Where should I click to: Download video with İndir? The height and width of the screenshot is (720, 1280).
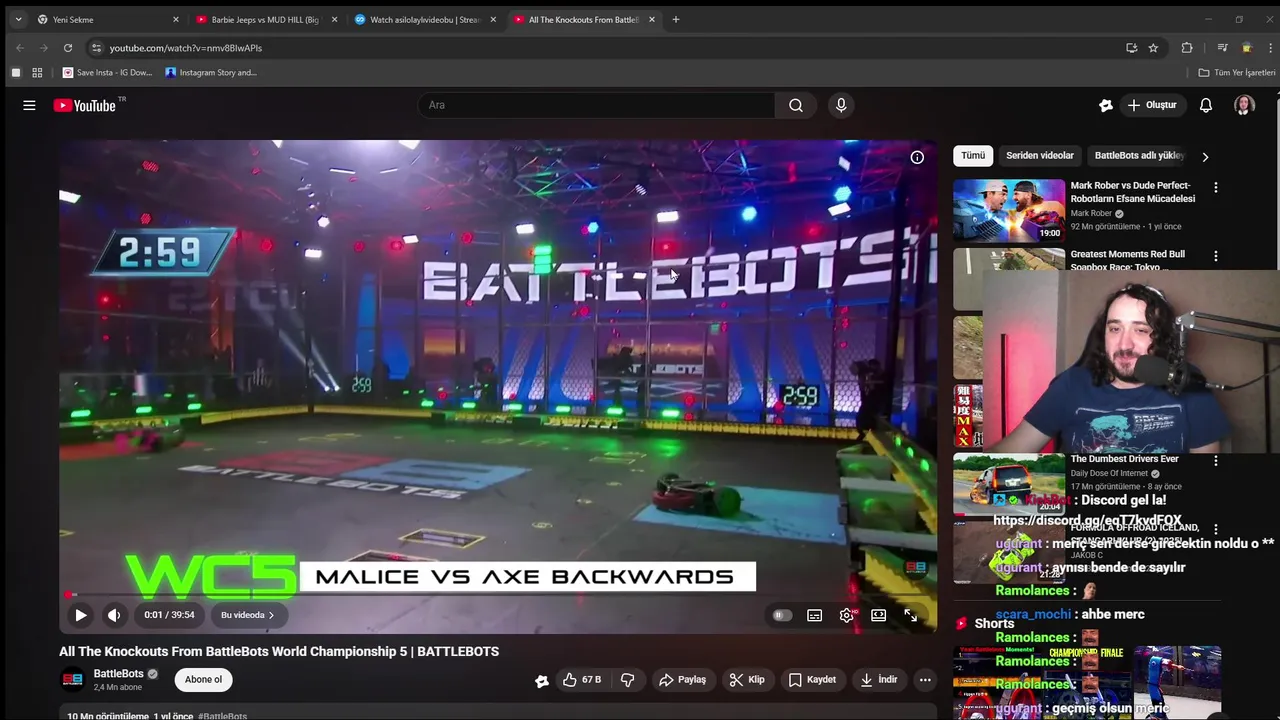point(878,680)
